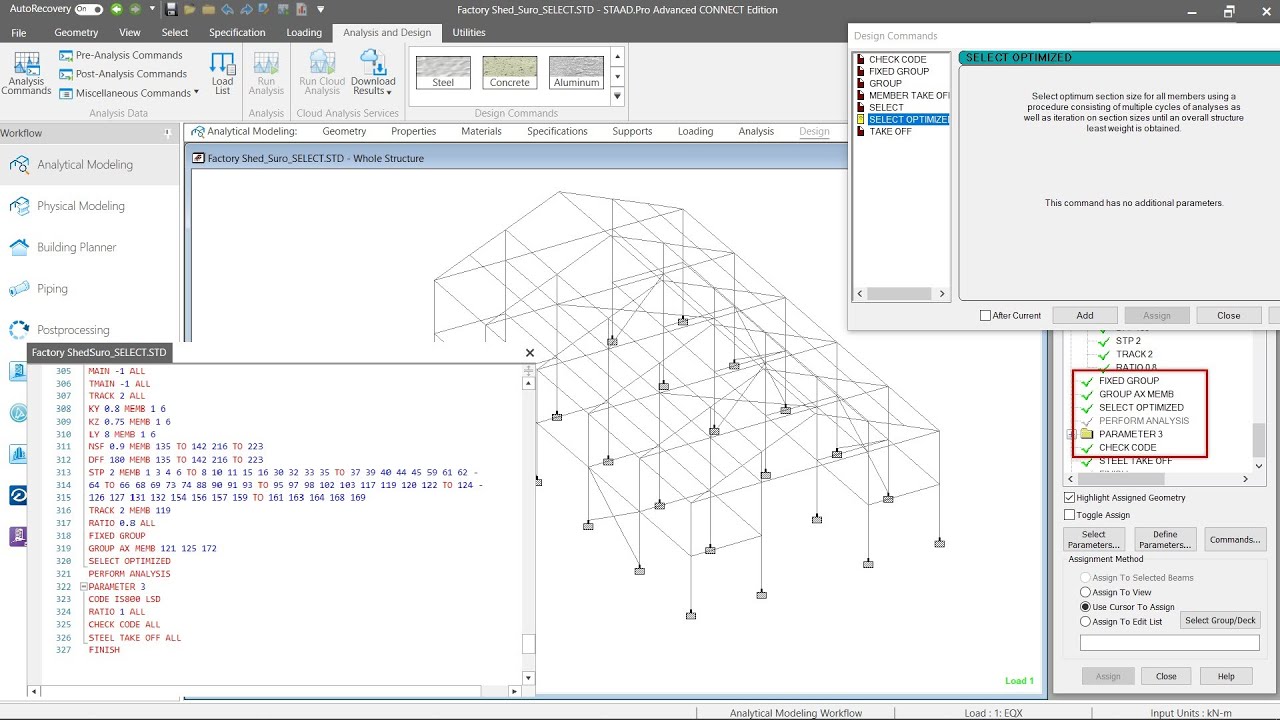Check the After Current checkbox
The image size is (1280, 720).
point(985,316)
